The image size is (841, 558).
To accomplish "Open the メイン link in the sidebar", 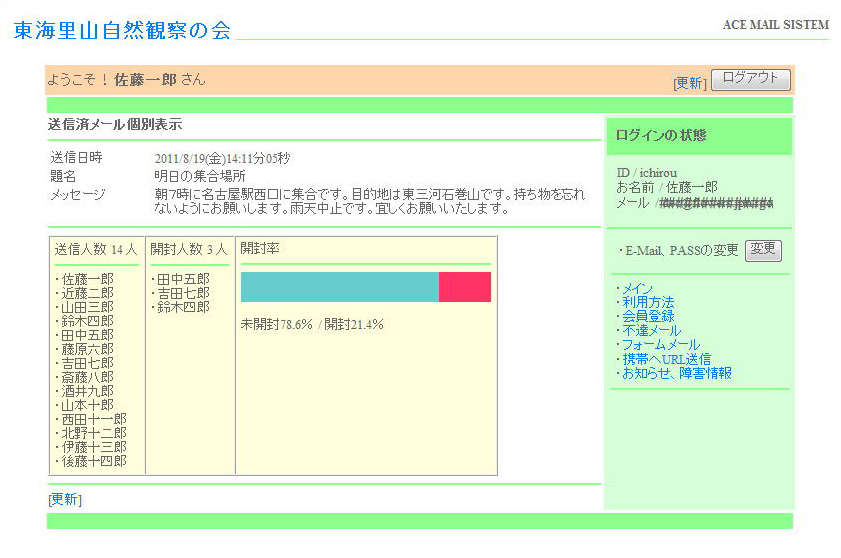I will coord(637,289).
